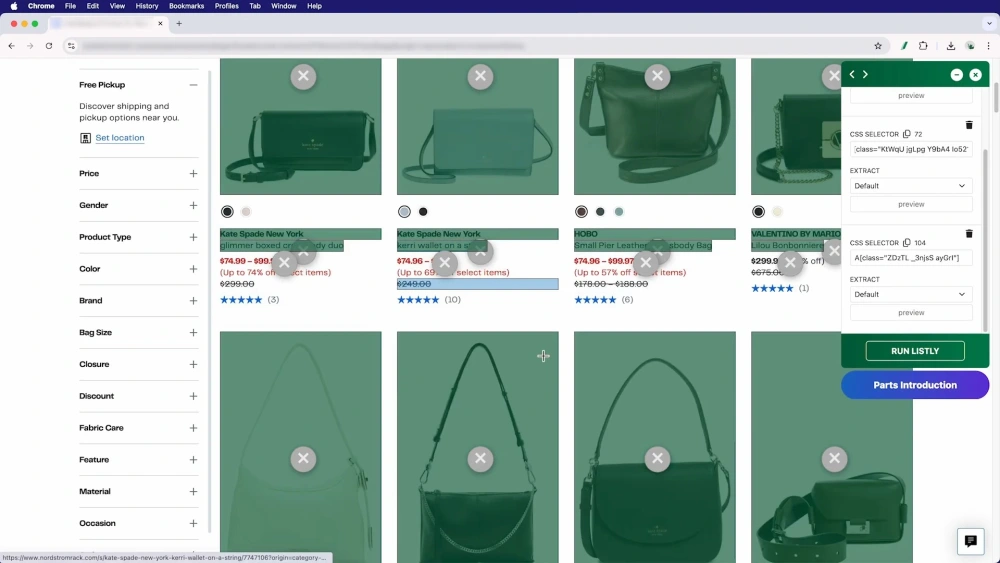Delete the selector 104 entry with trash icon
Screen dimensions: 1000x563
pyautogui.click(x=969, y=233)
